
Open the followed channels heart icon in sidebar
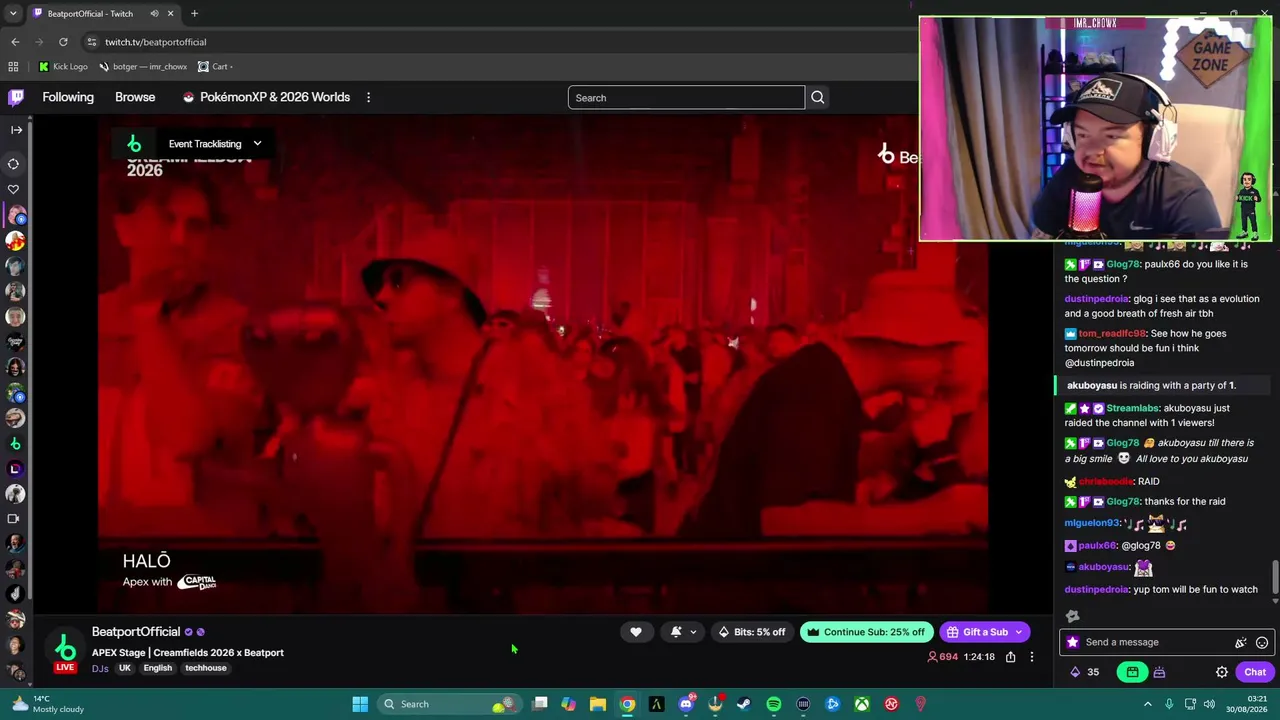click(14, 189)
